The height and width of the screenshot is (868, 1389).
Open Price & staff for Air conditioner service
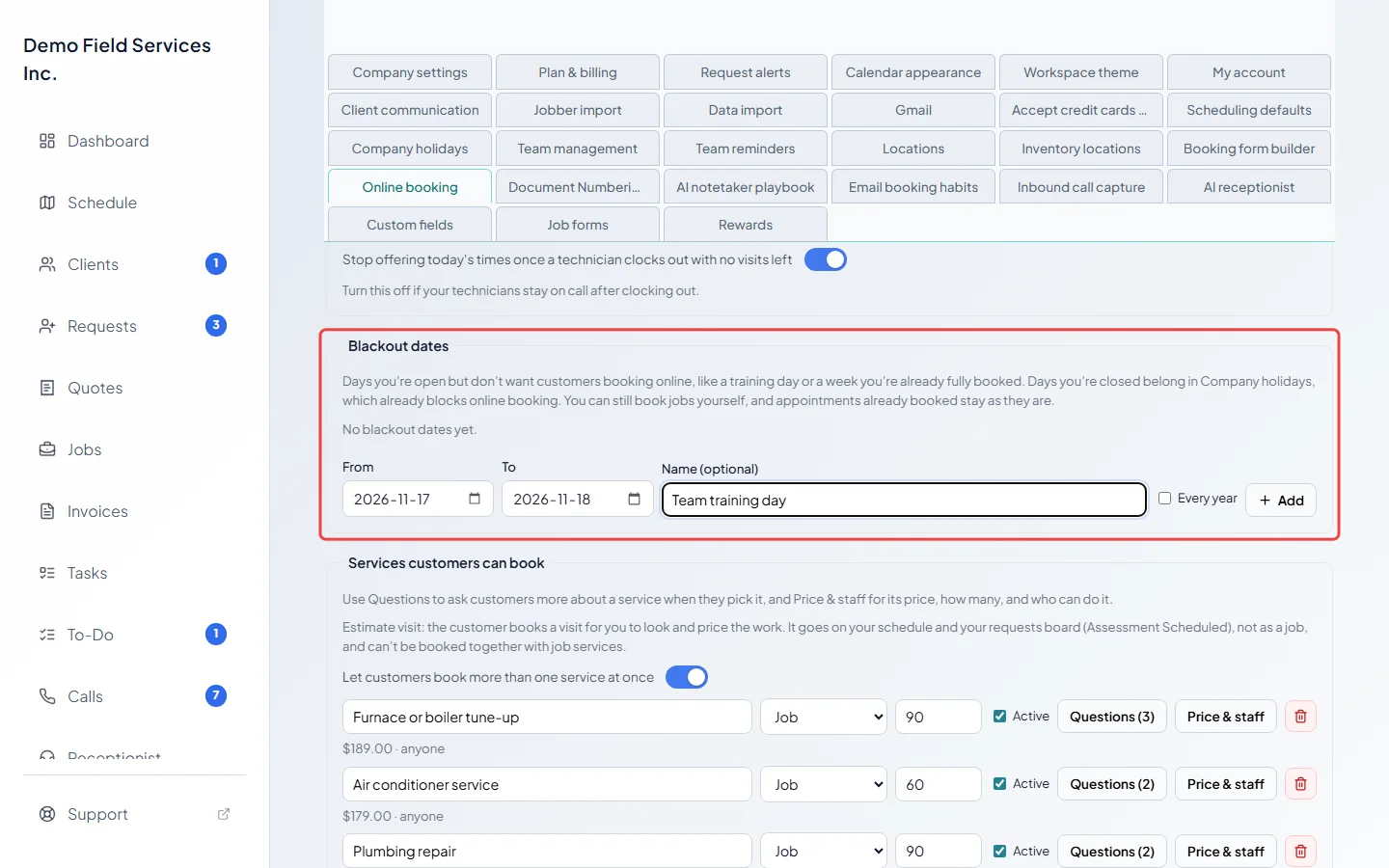click(x=1226, y=784)
